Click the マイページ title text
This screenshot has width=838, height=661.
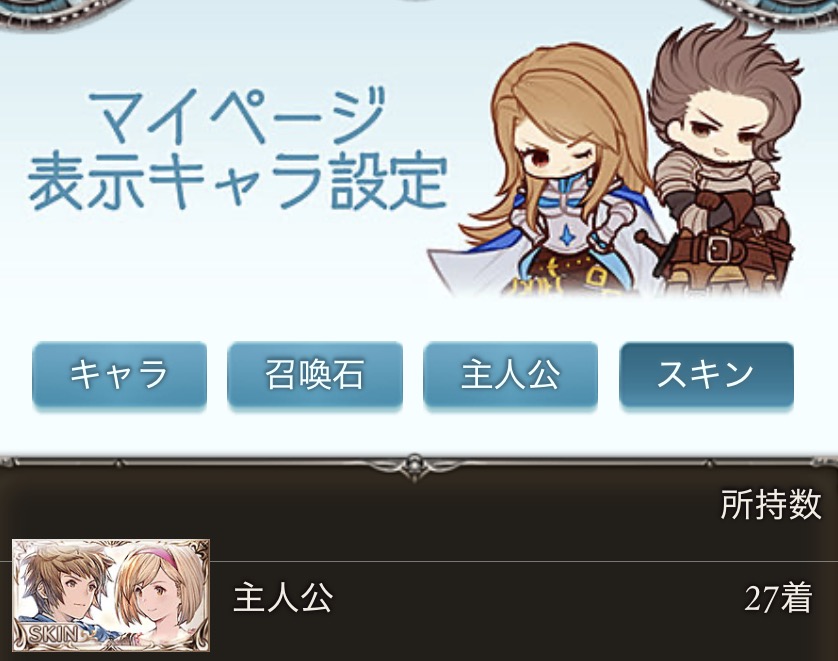tap(237, 116)
